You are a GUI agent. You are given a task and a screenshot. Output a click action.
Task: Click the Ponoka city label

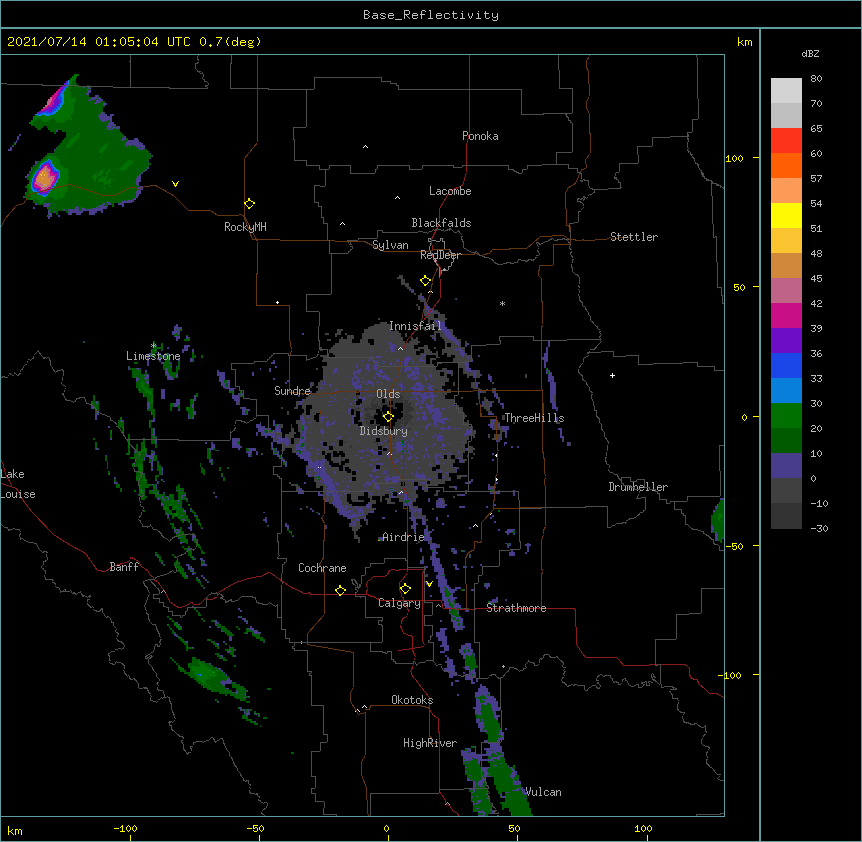[x=480, y=136]
